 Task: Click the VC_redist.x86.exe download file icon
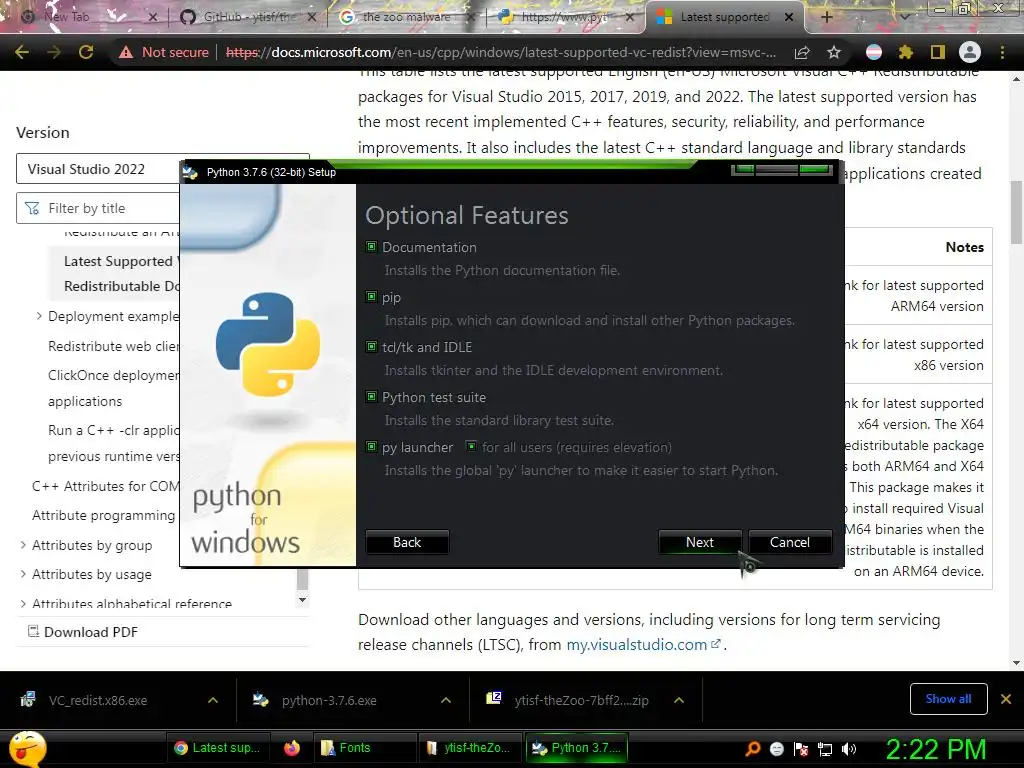pos(27,699)
